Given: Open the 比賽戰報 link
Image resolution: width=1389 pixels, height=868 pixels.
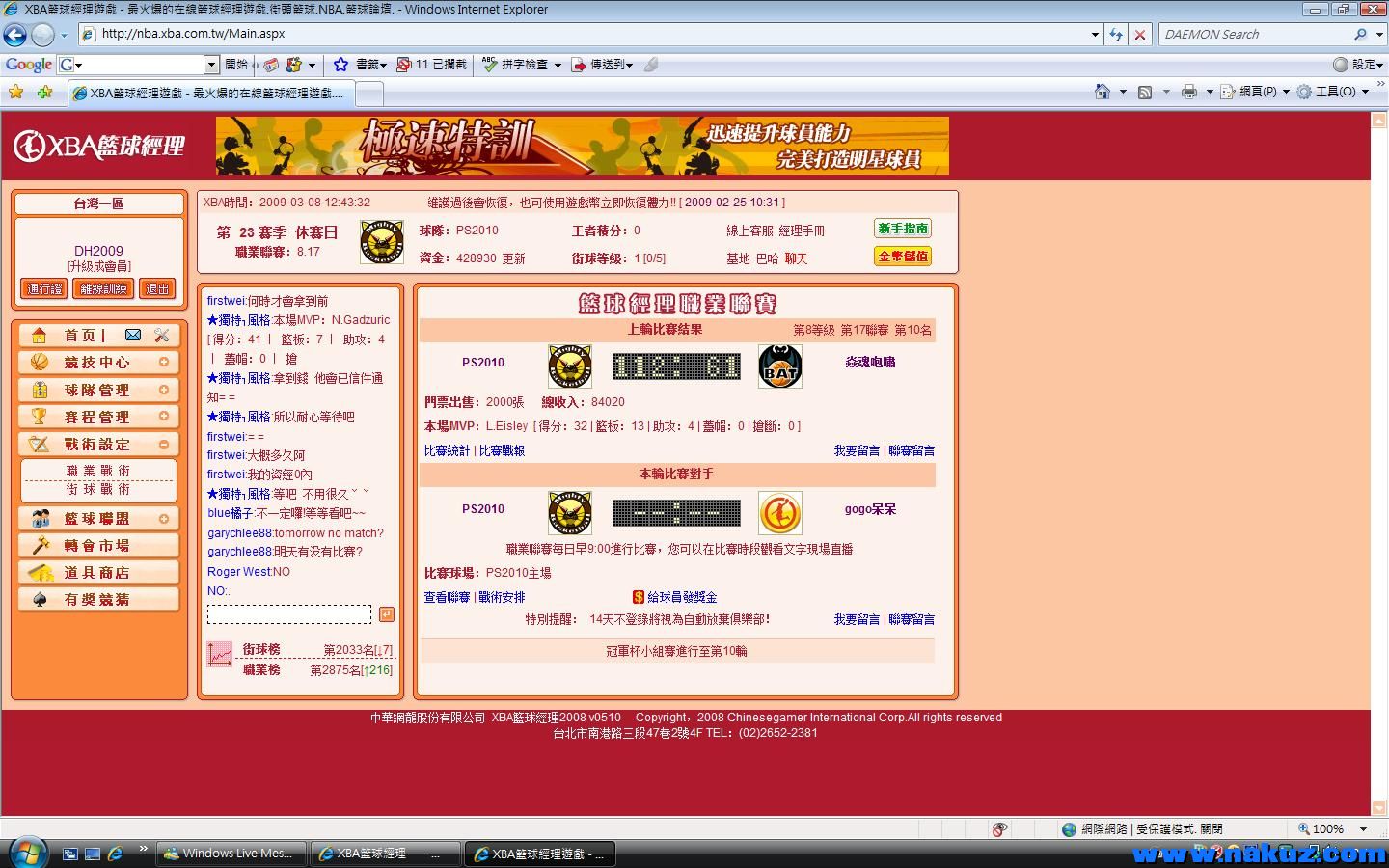Looking at the screenshot, I should point(503,450).
